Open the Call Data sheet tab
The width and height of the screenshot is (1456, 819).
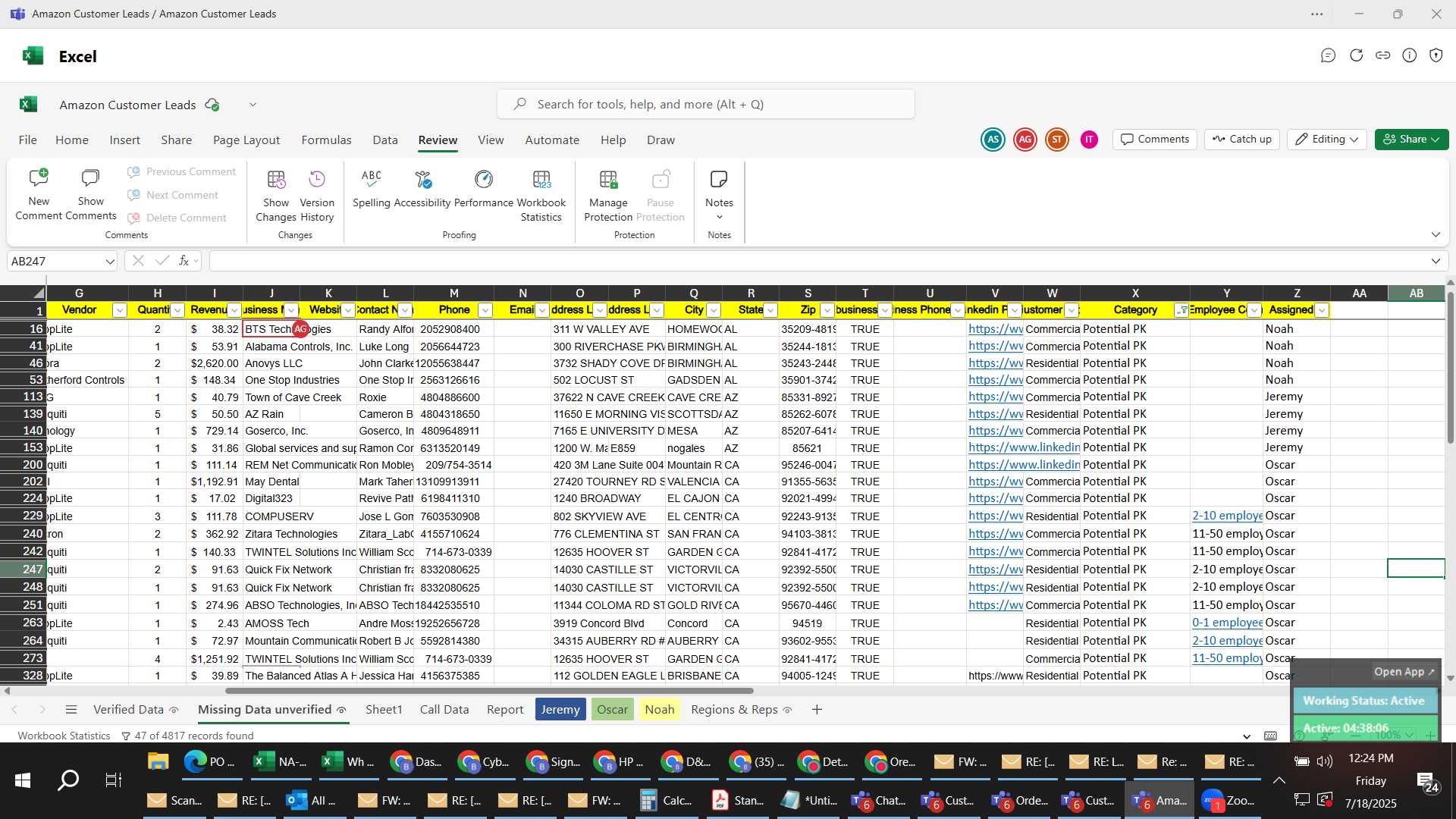click(x=444, y=710)
